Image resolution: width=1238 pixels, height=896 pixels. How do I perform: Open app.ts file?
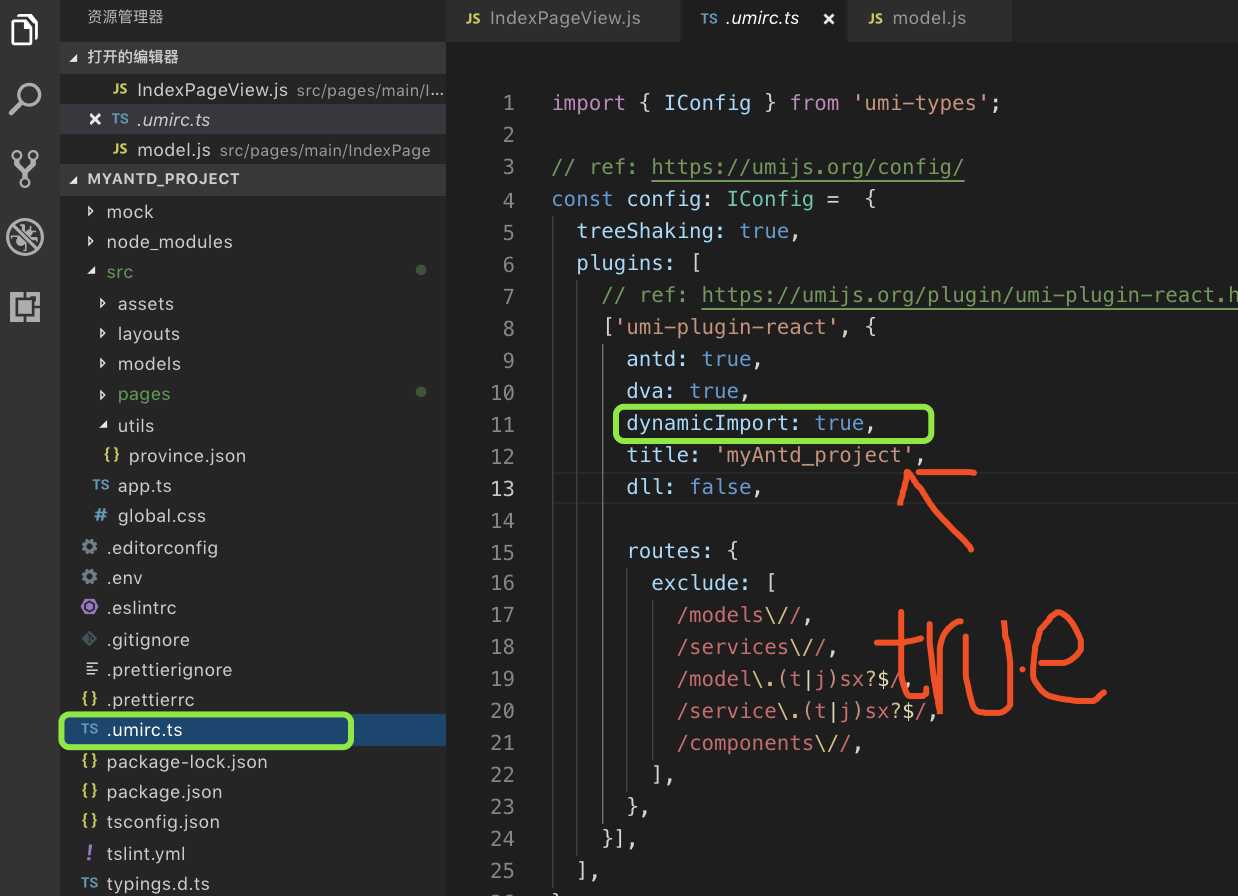coord(144,486)
